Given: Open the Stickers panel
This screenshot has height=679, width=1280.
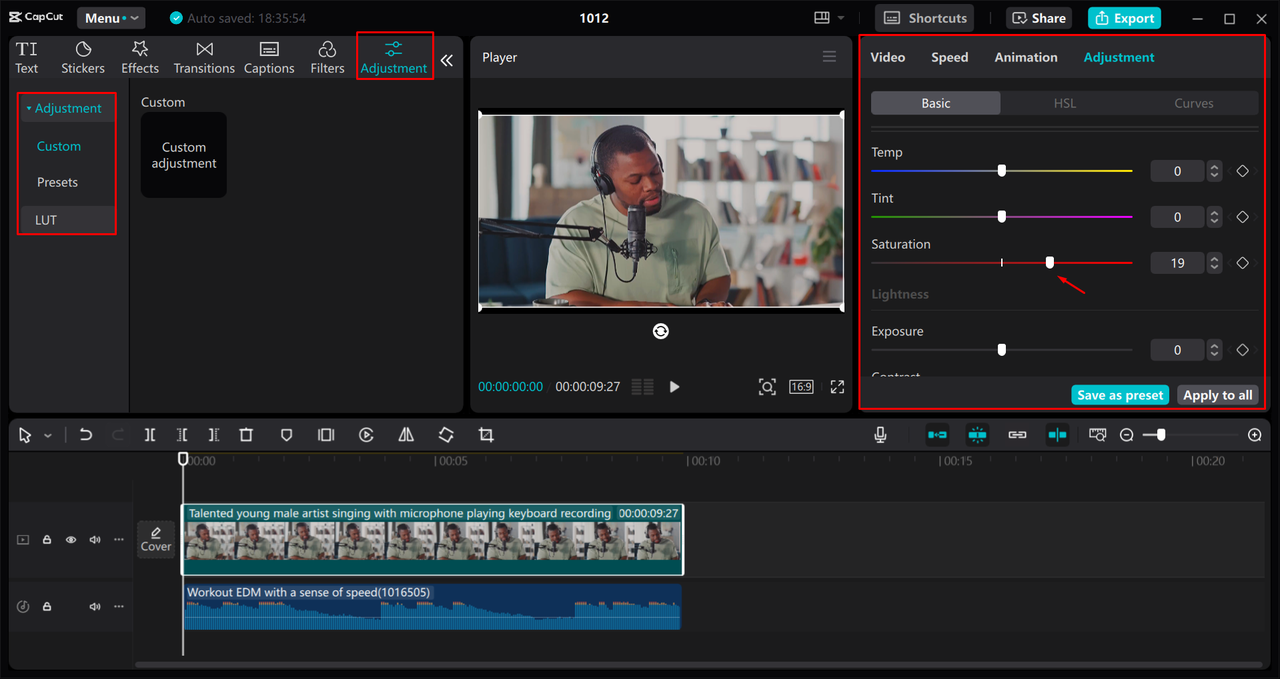Looking at the screenshot, I should [83, 58].
